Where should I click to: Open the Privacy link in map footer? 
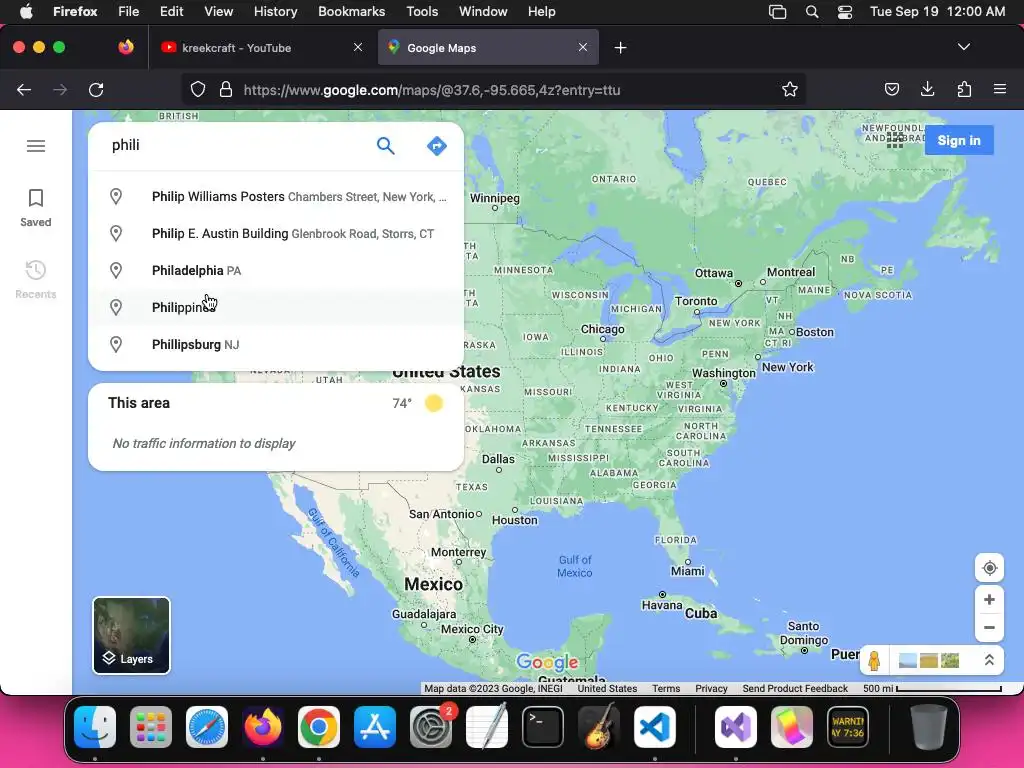[711, 688]
